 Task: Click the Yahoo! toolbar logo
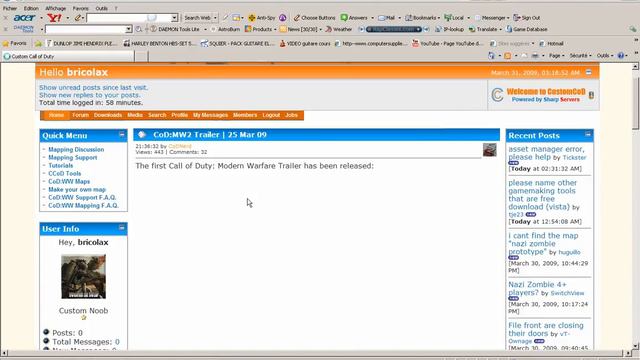[x=54, y=18]
